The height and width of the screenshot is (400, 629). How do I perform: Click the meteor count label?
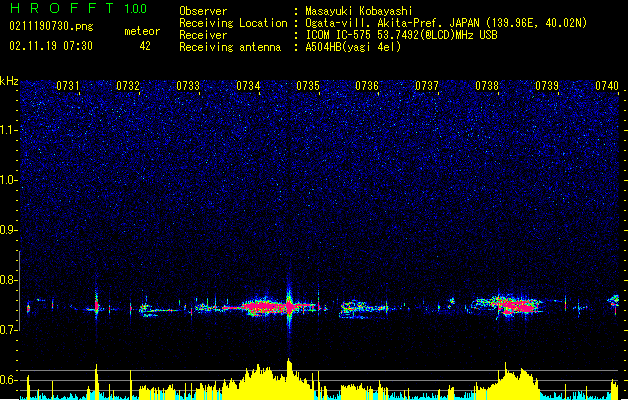point(142,31)
